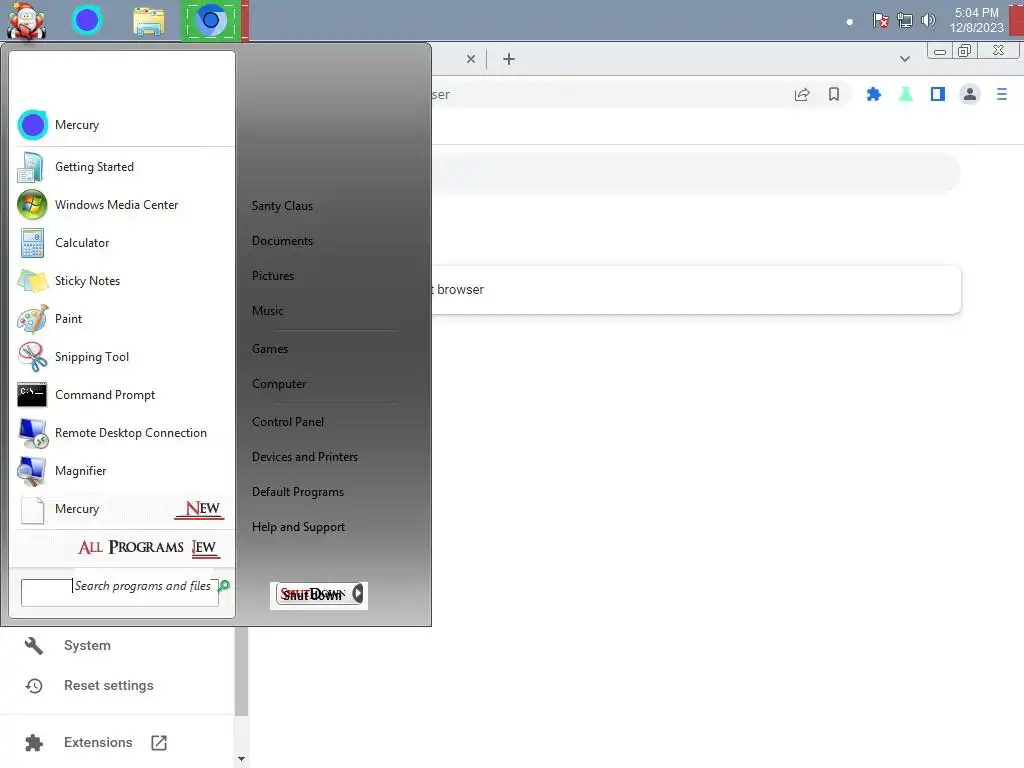Open Help and Support
This screenshot has height=768, width=1024.
(x=298, y=527)
